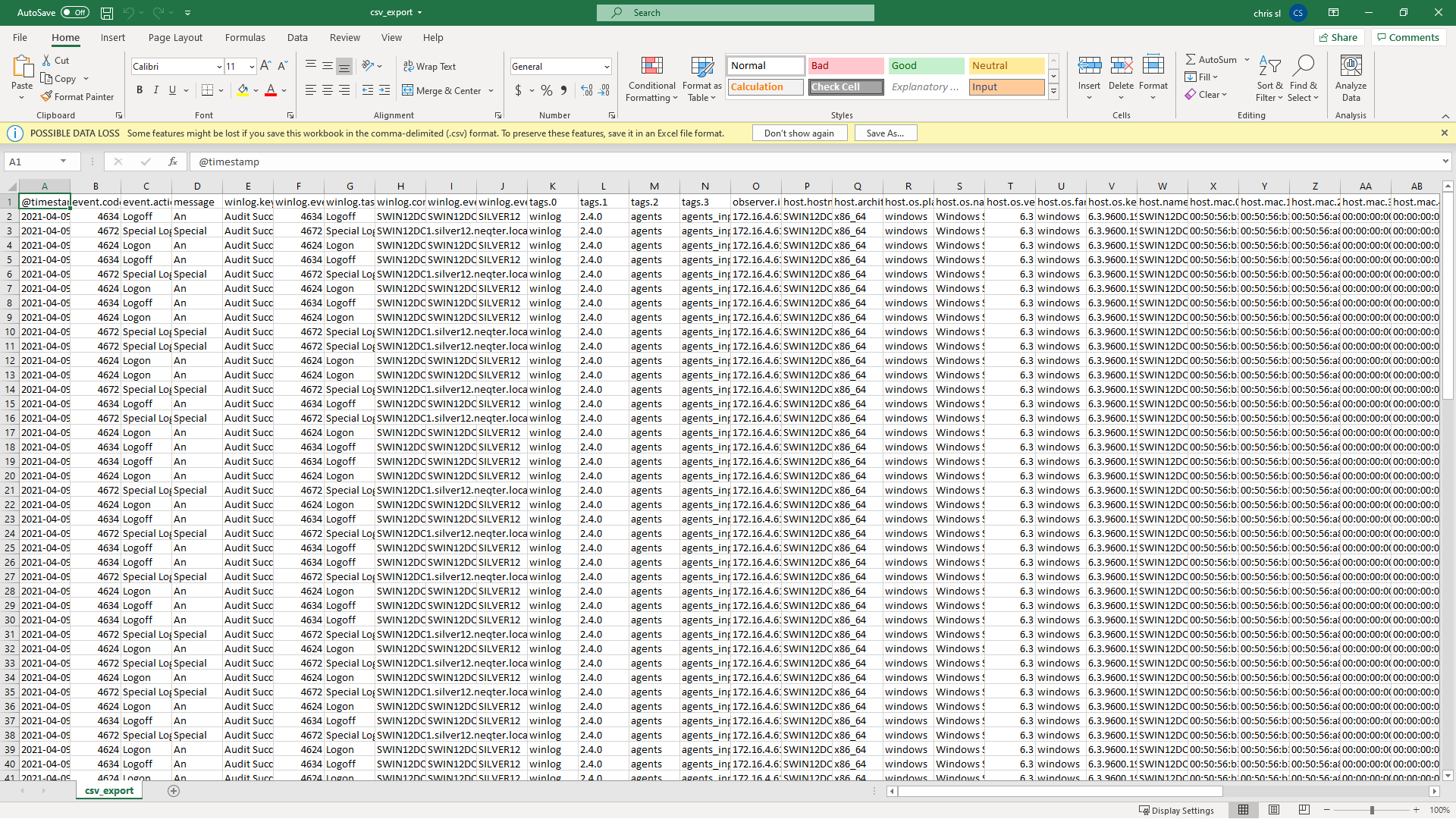The image size is (1456, 819).
Task: Open the General number format dropdown
Action: click(x=607, y=67)
